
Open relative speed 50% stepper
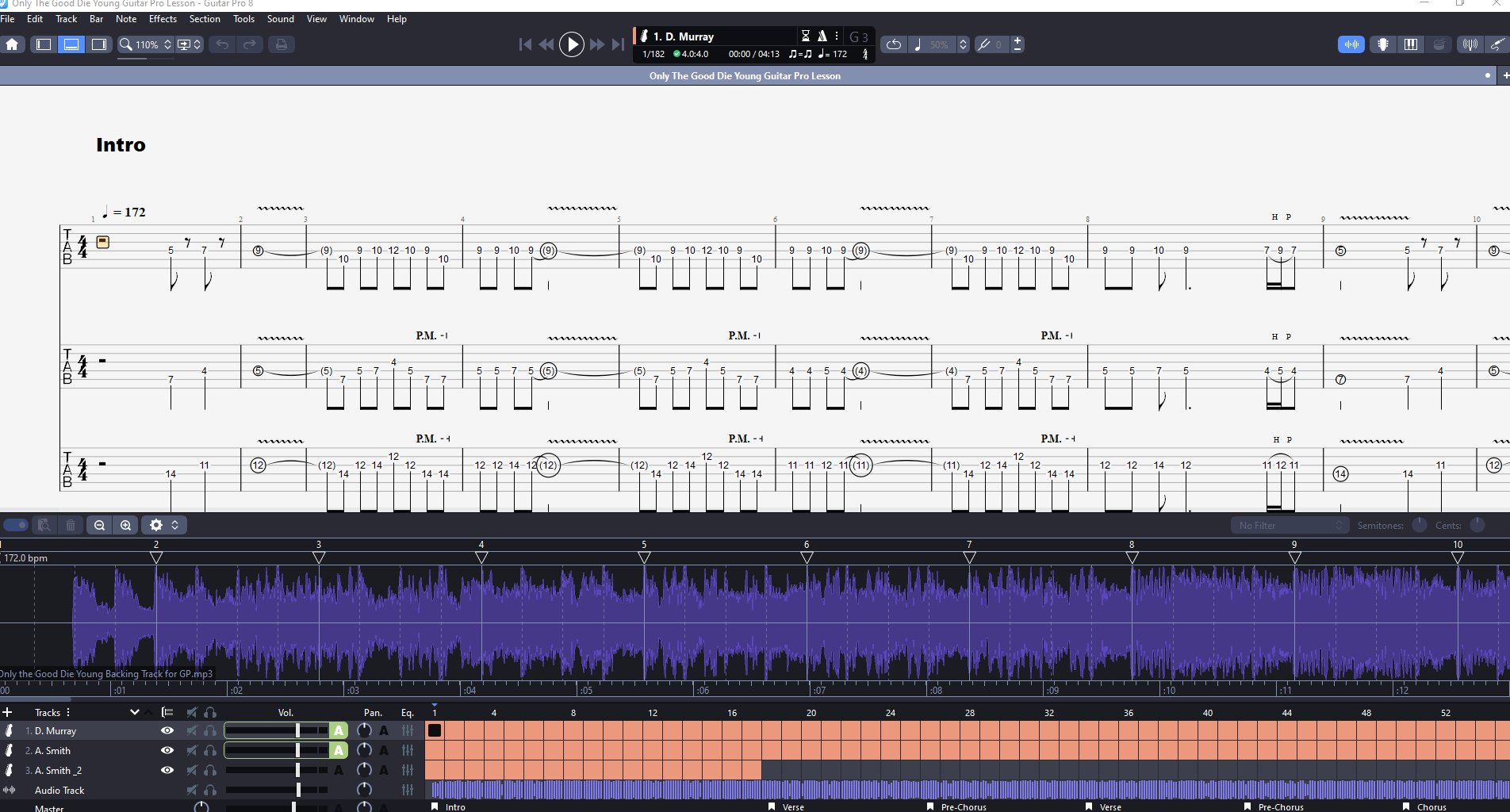963,44
